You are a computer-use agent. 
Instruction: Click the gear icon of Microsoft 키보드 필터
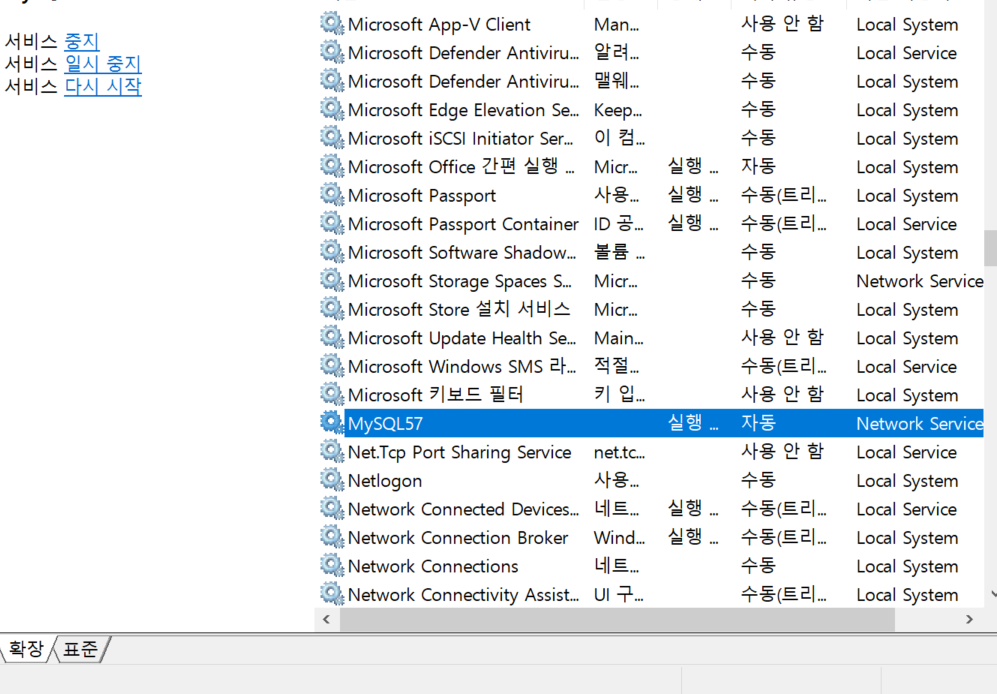(x=331, y=394)
